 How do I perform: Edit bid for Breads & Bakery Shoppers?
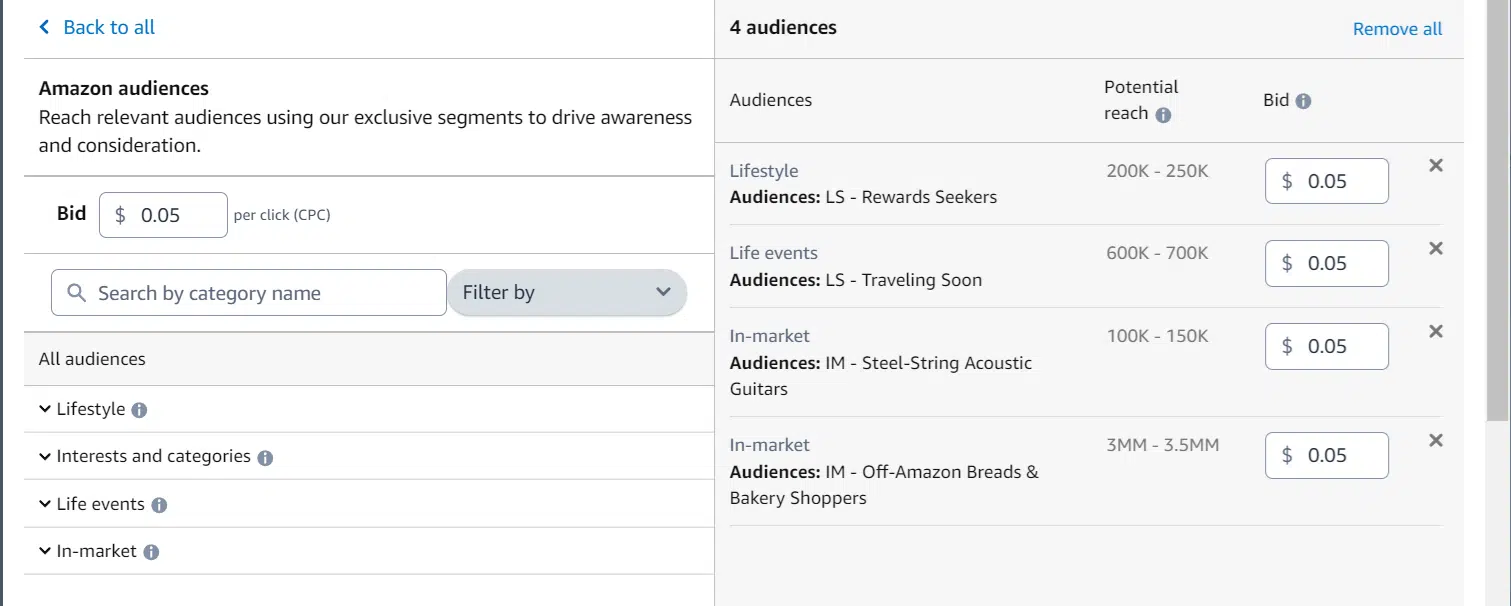(x=1327, y=455)
